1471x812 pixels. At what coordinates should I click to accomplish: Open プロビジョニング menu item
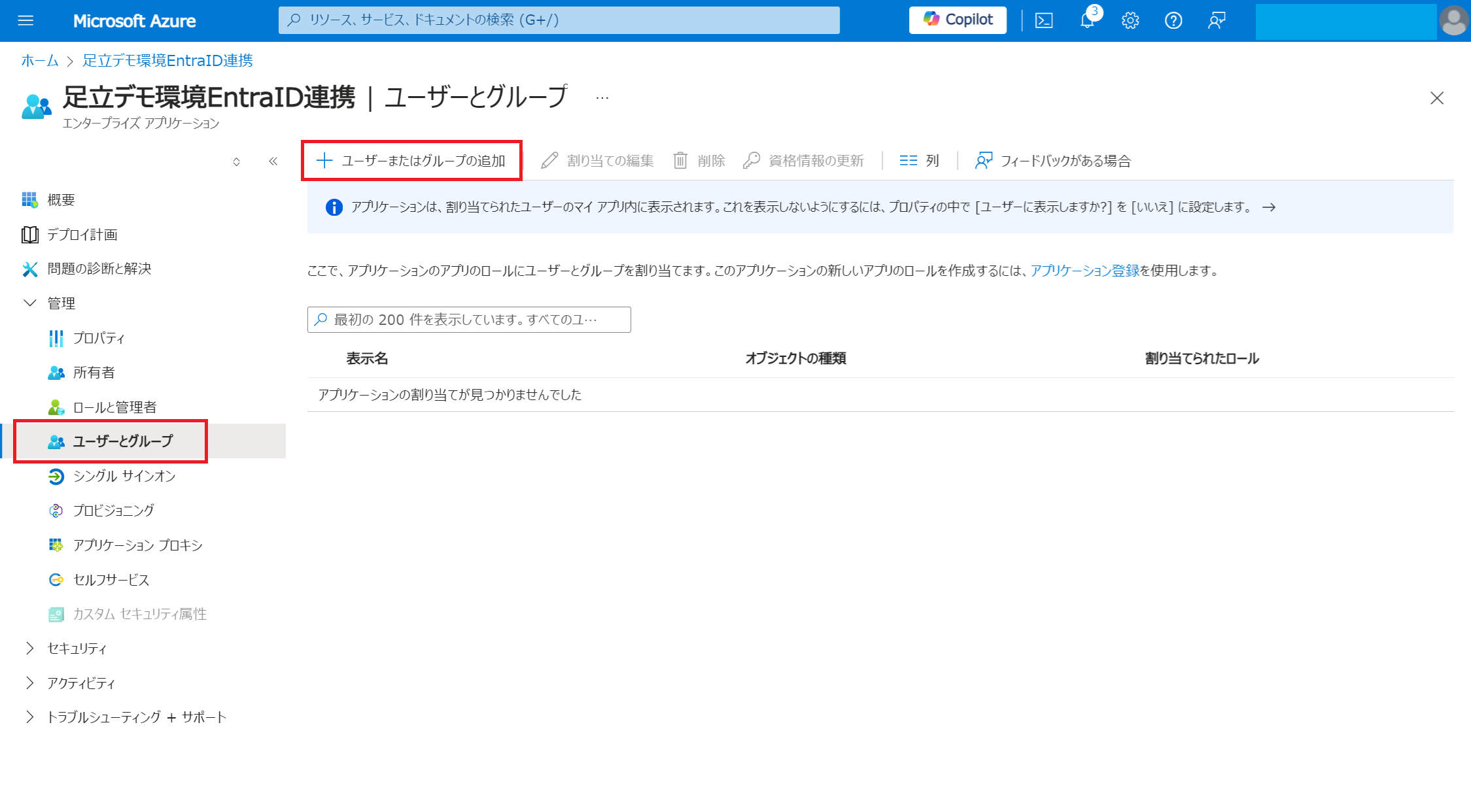coord(114,511)
